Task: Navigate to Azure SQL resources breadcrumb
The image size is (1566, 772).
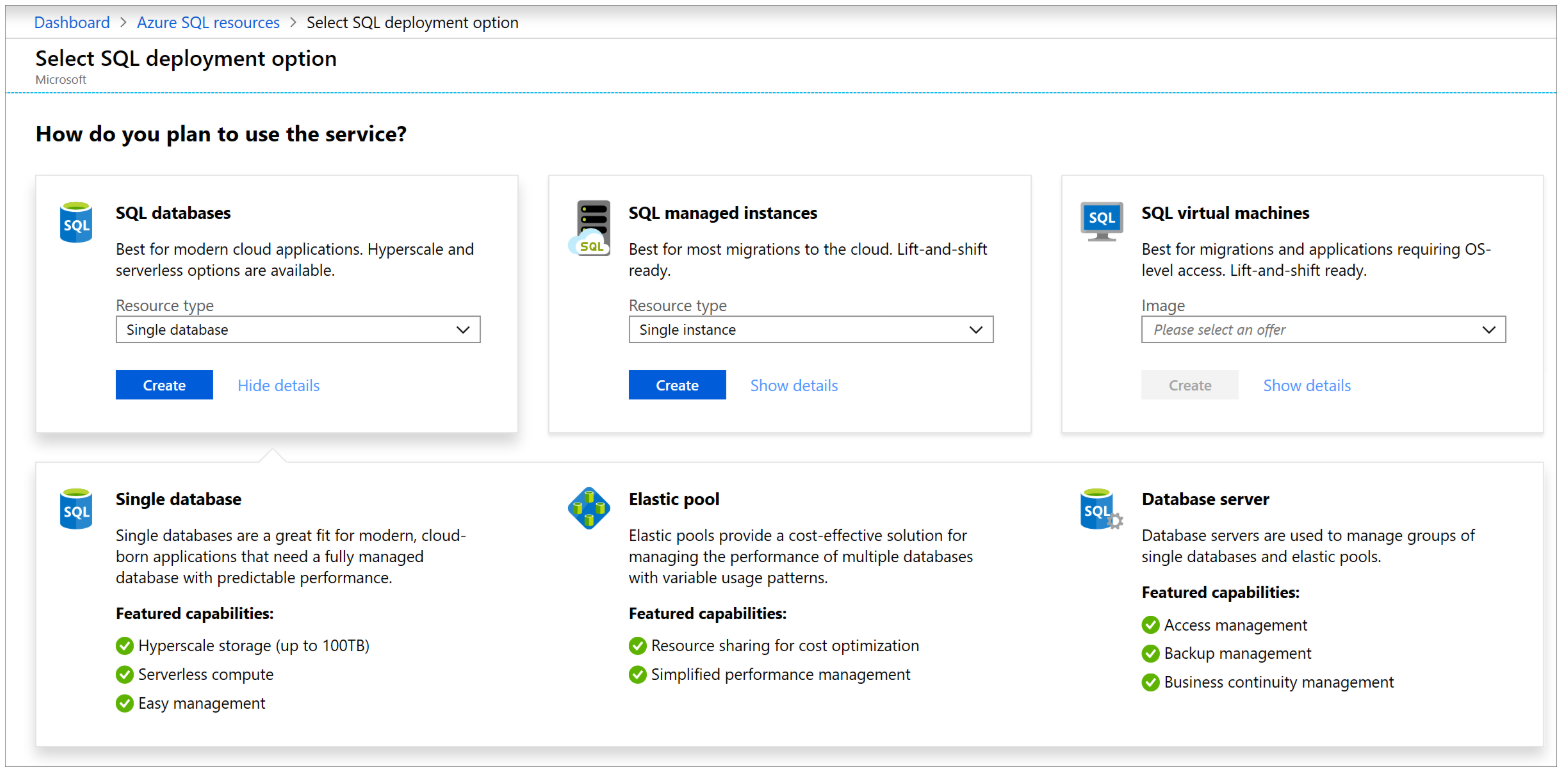Action: 208,22
